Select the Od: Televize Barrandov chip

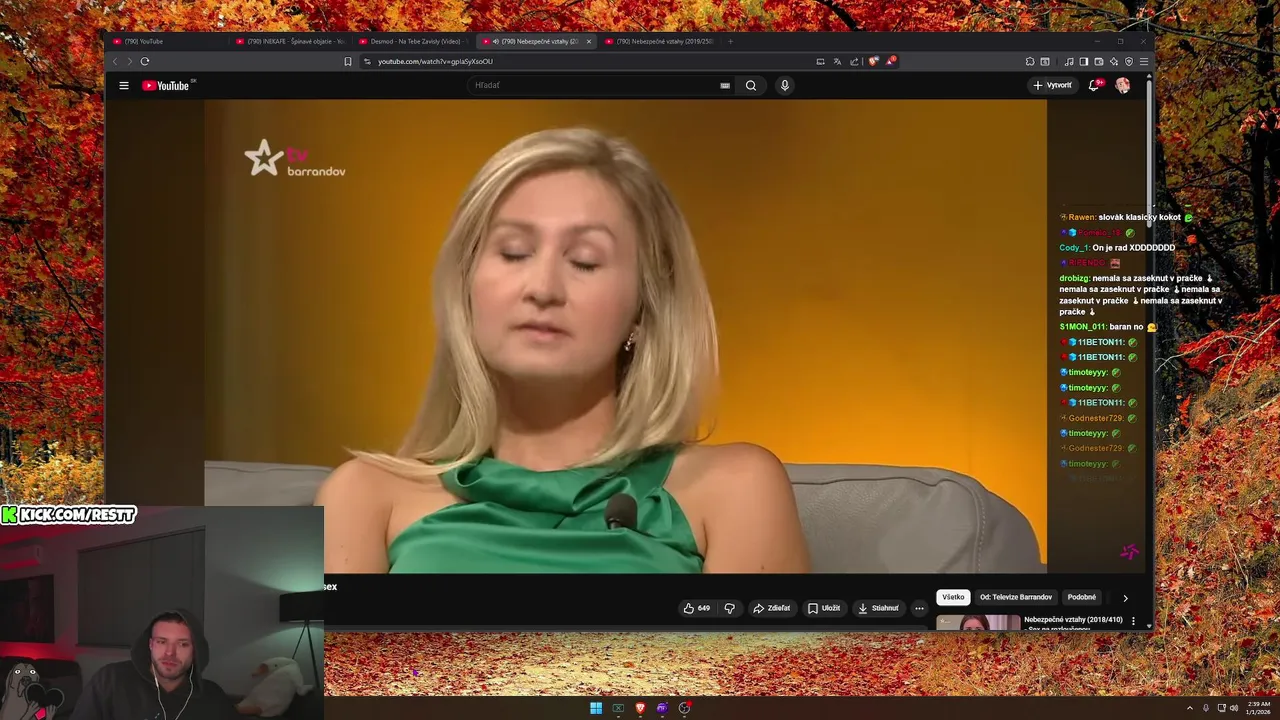(1016, 597)
